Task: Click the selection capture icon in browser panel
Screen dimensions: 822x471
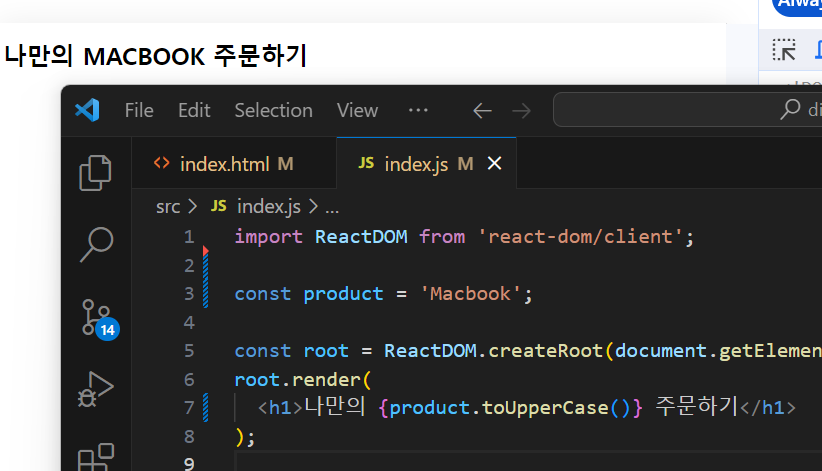Action: [784, 50]
